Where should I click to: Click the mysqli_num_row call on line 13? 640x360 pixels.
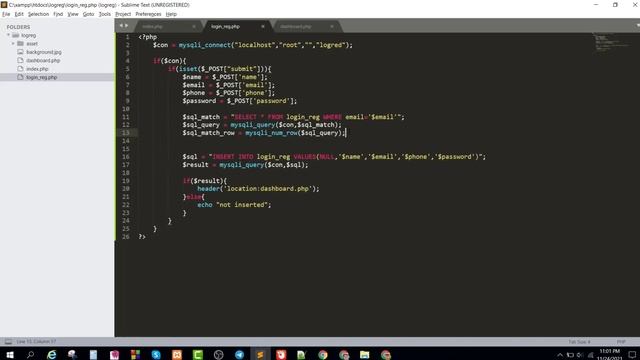(271, 133)
